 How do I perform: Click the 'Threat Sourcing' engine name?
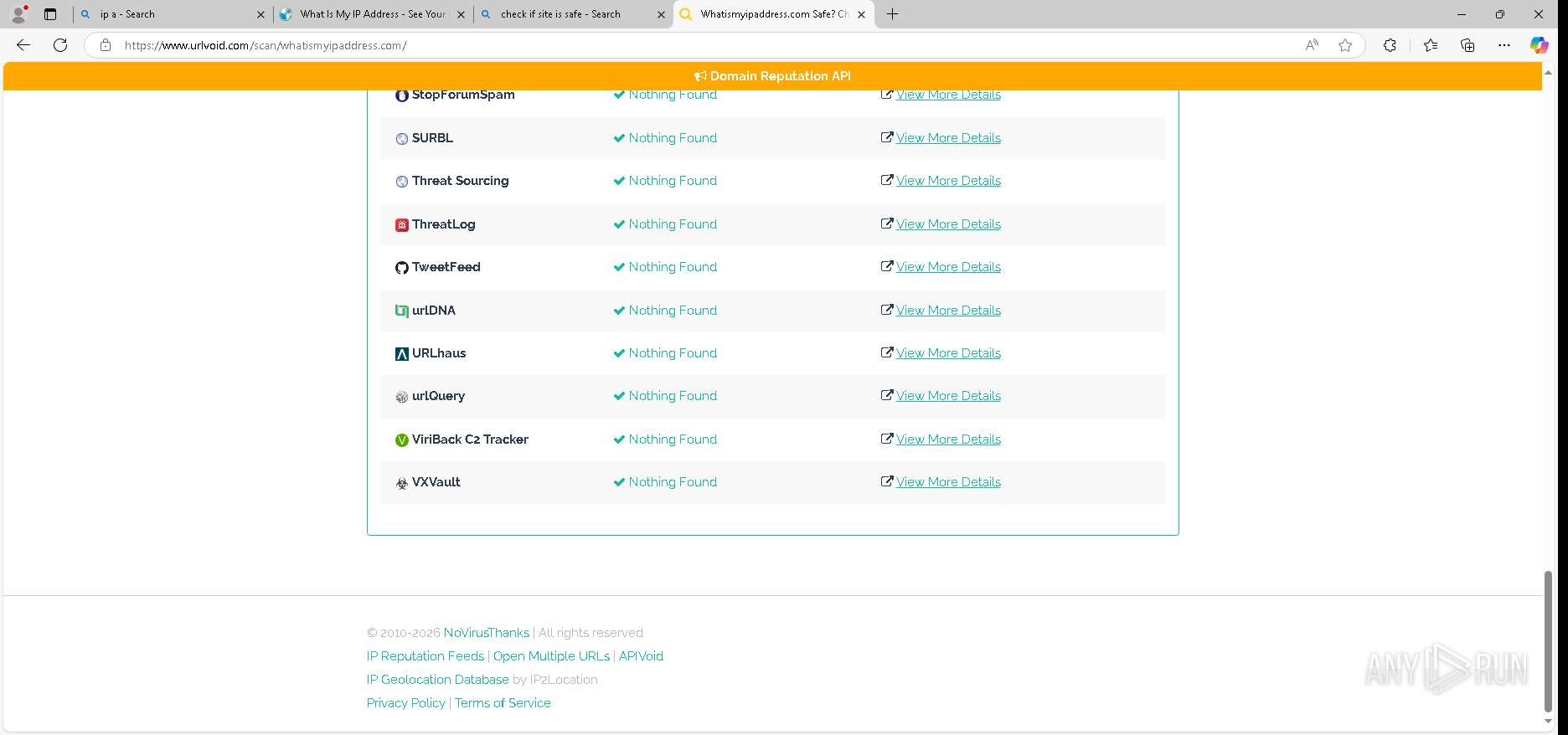click(x=460, y=181)
